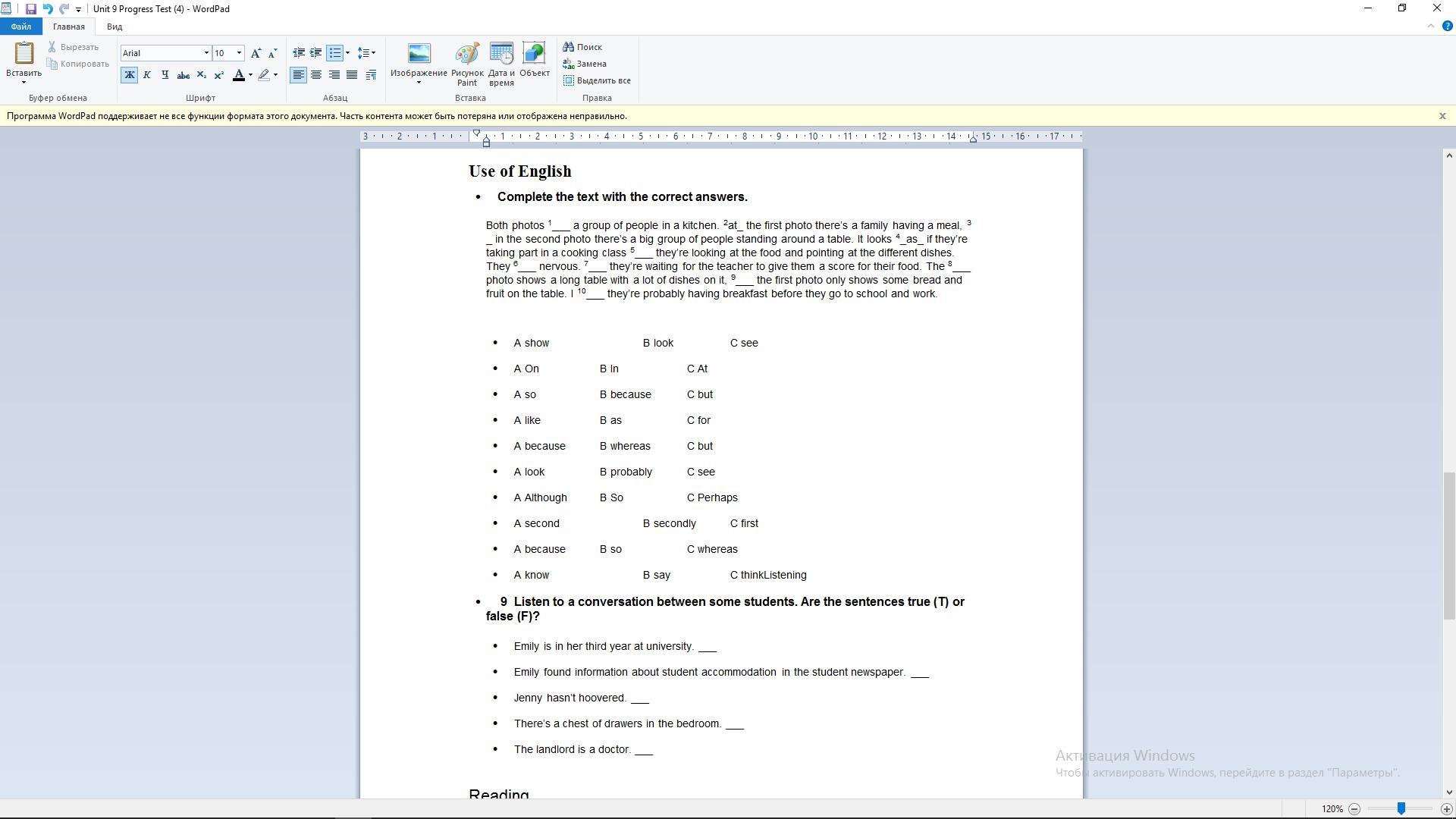
Task: Click the decrease indent icon
Action: (299, 53)
